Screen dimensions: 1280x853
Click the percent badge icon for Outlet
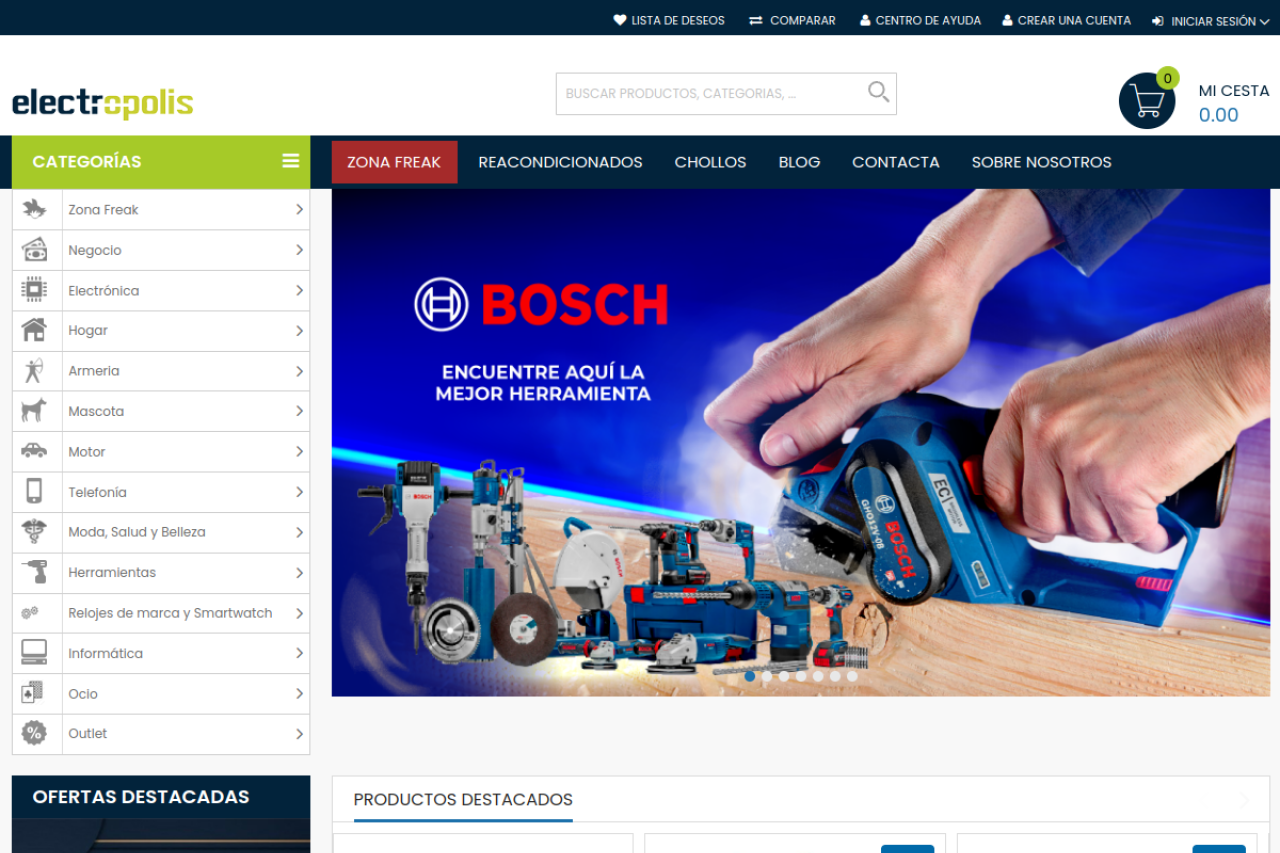tap(35, 733)
